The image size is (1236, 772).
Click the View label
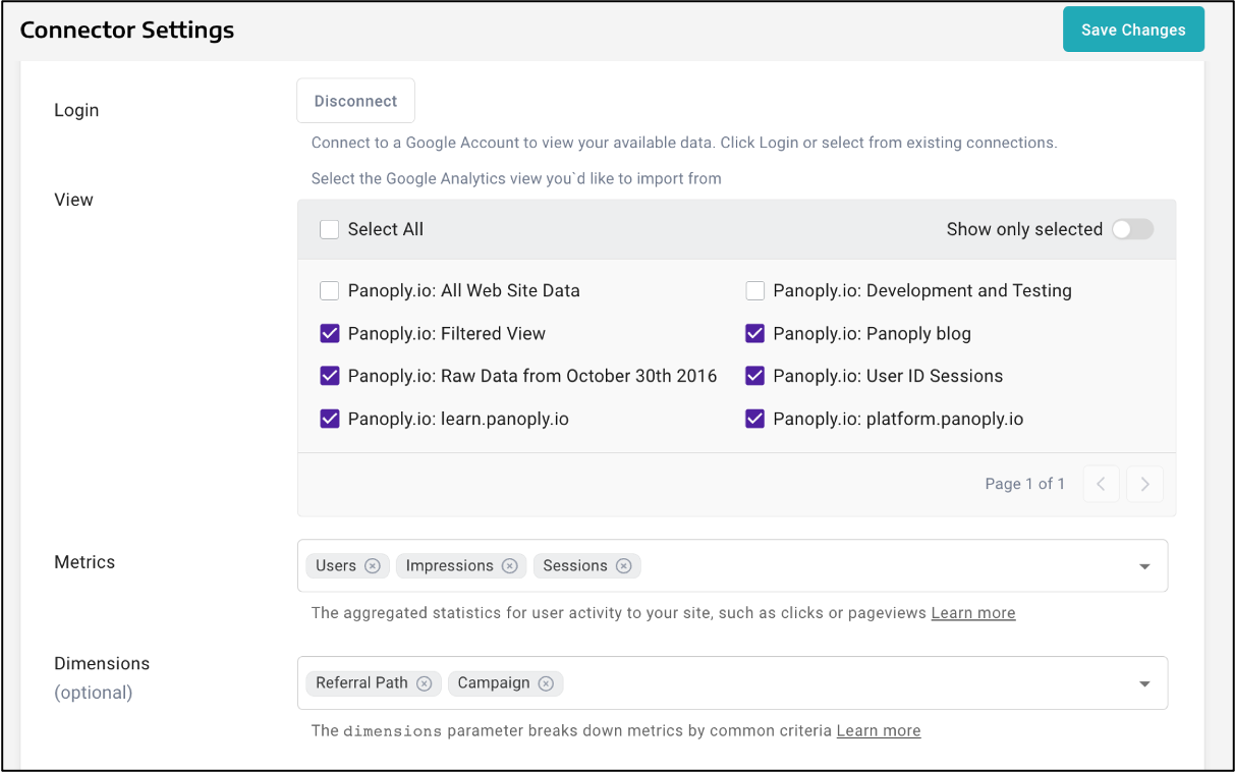[x=74, y=200]
